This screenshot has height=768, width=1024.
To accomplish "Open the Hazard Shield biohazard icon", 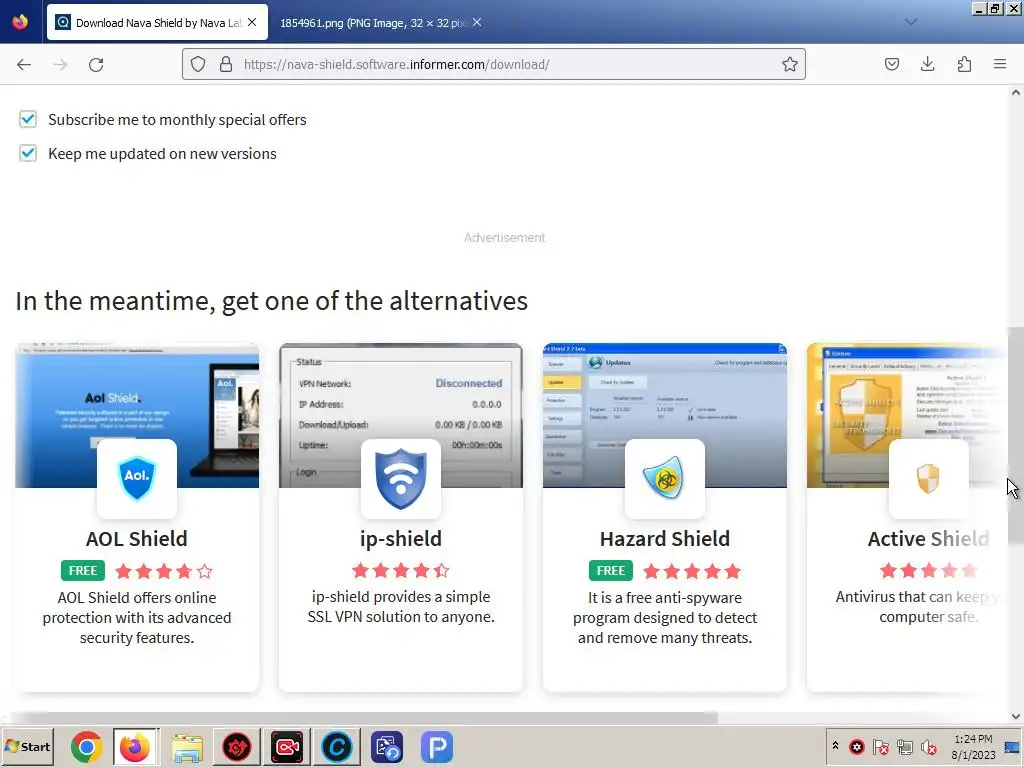I will pyautogui.click(x=665, y=479).
